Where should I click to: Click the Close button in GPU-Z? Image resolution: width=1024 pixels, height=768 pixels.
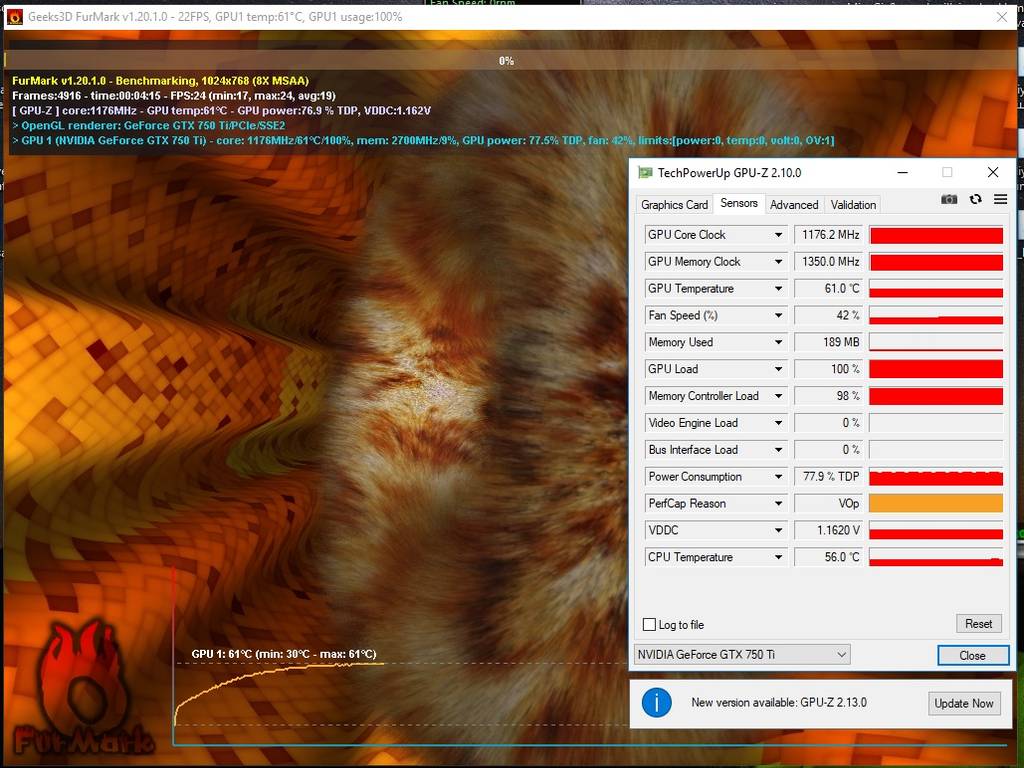click(973, 655)
